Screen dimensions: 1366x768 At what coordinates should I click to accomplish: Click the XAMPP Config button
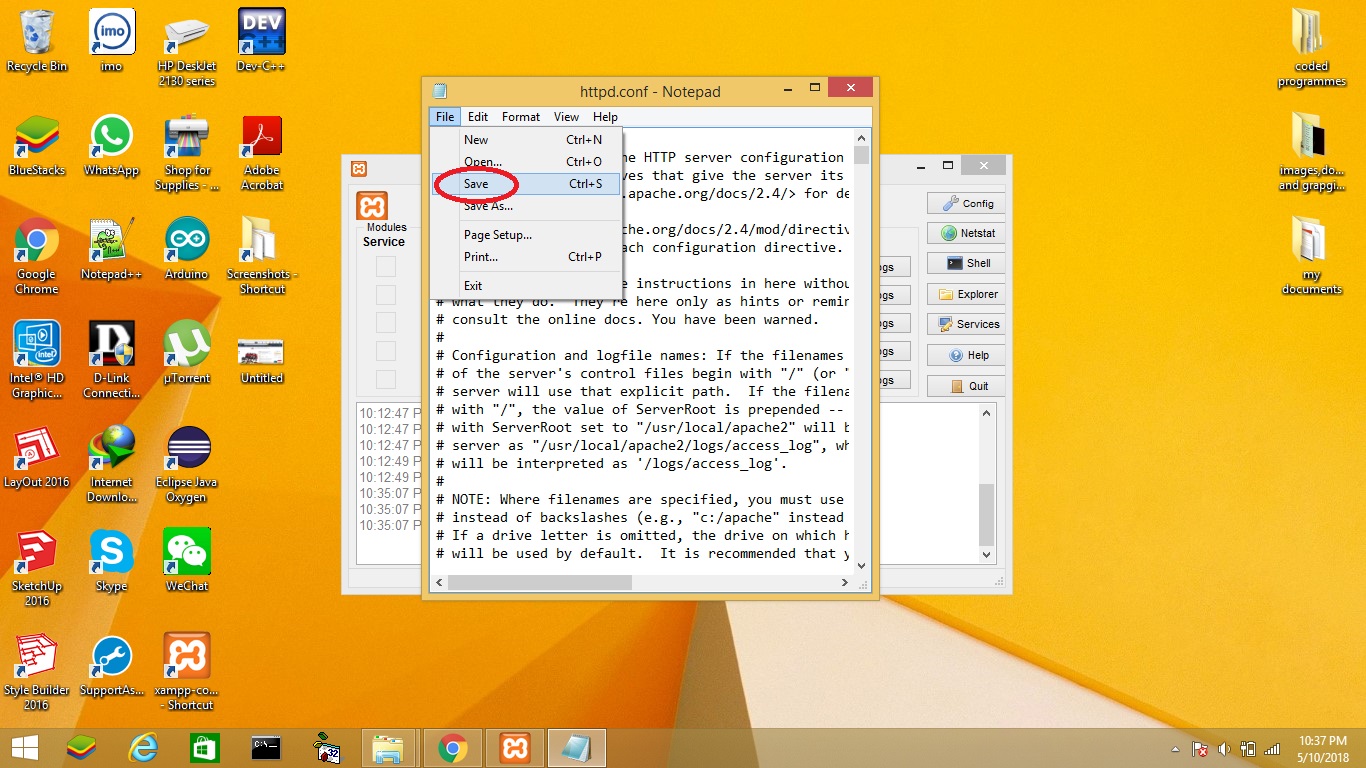(966, 203)
